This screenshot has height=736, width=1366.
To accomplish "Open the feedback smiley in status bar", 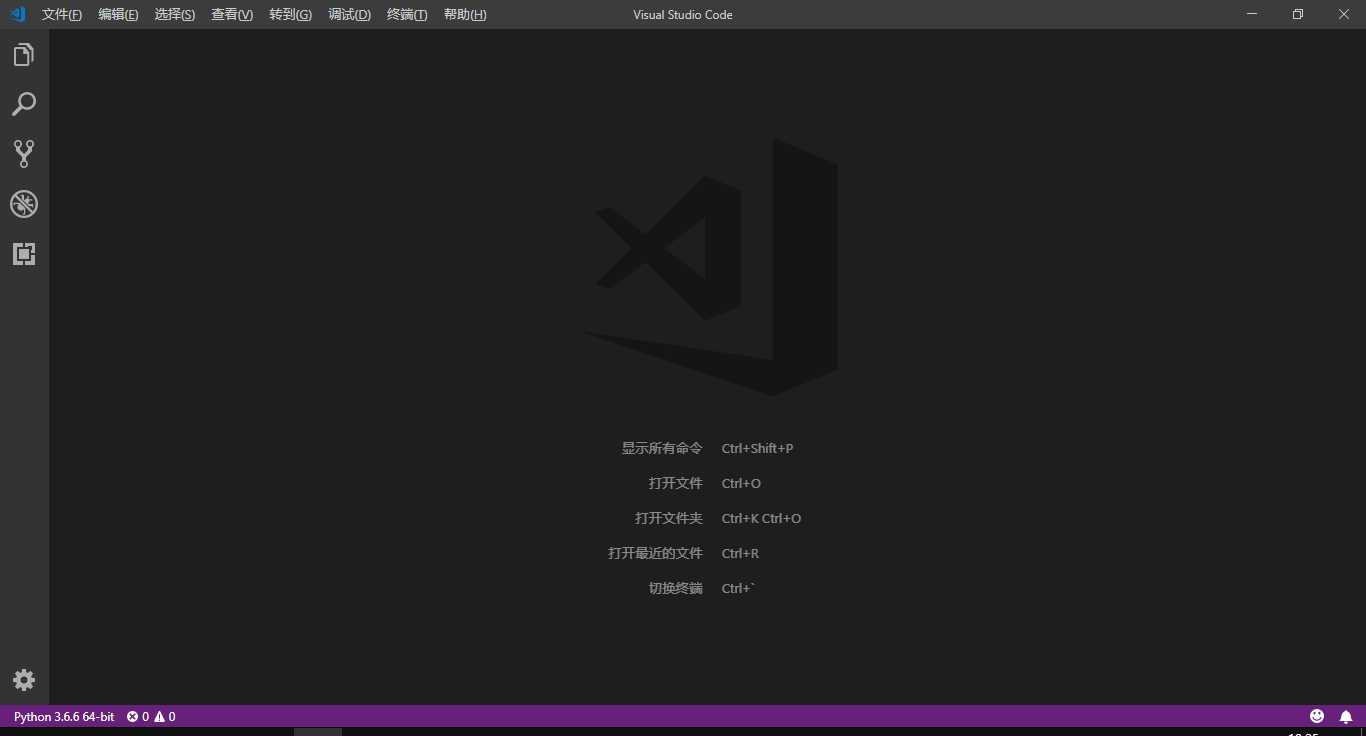I will (1317, 716).
